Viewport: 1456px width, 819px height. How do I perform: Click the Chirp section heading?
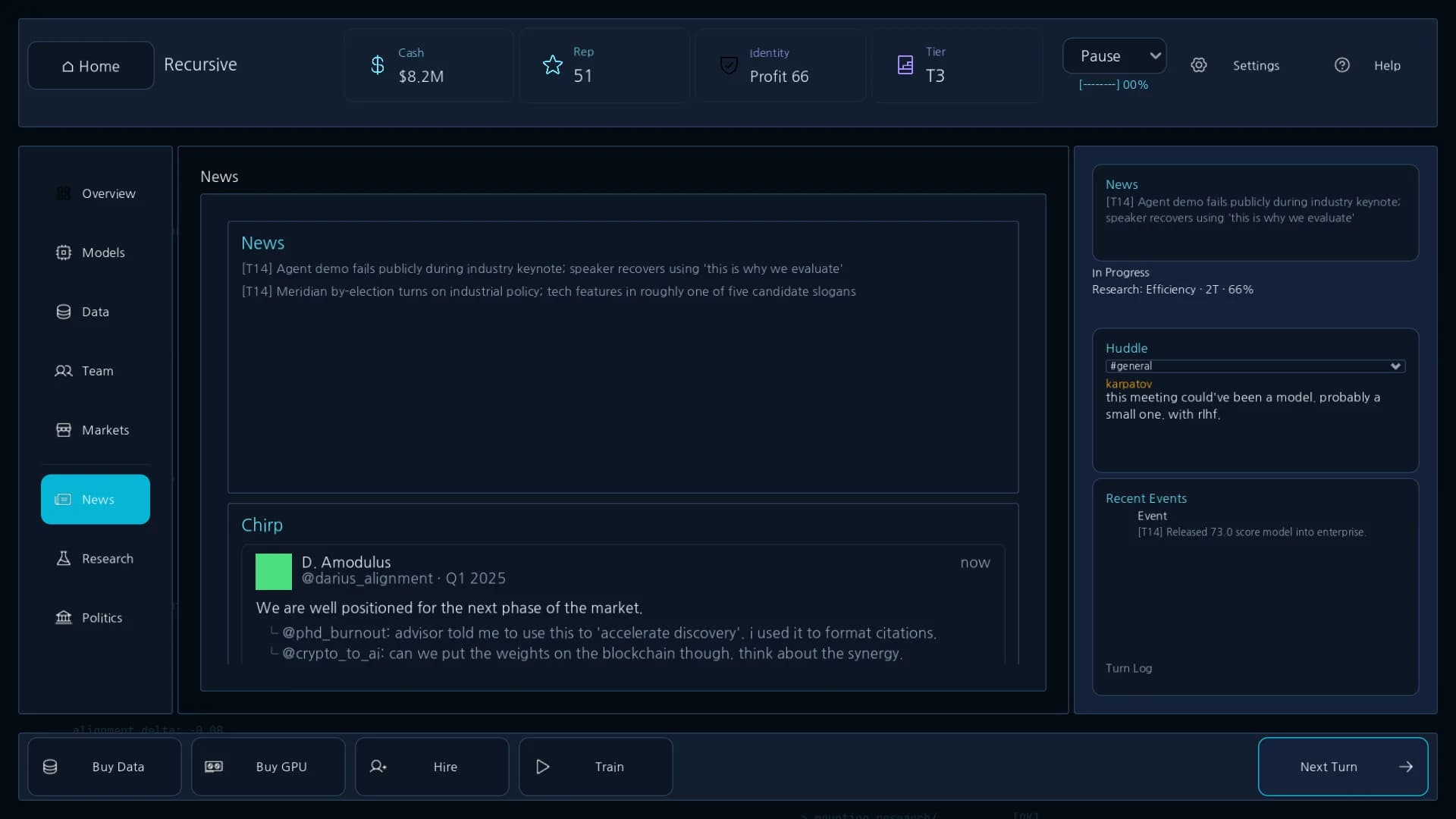(262, 525)
